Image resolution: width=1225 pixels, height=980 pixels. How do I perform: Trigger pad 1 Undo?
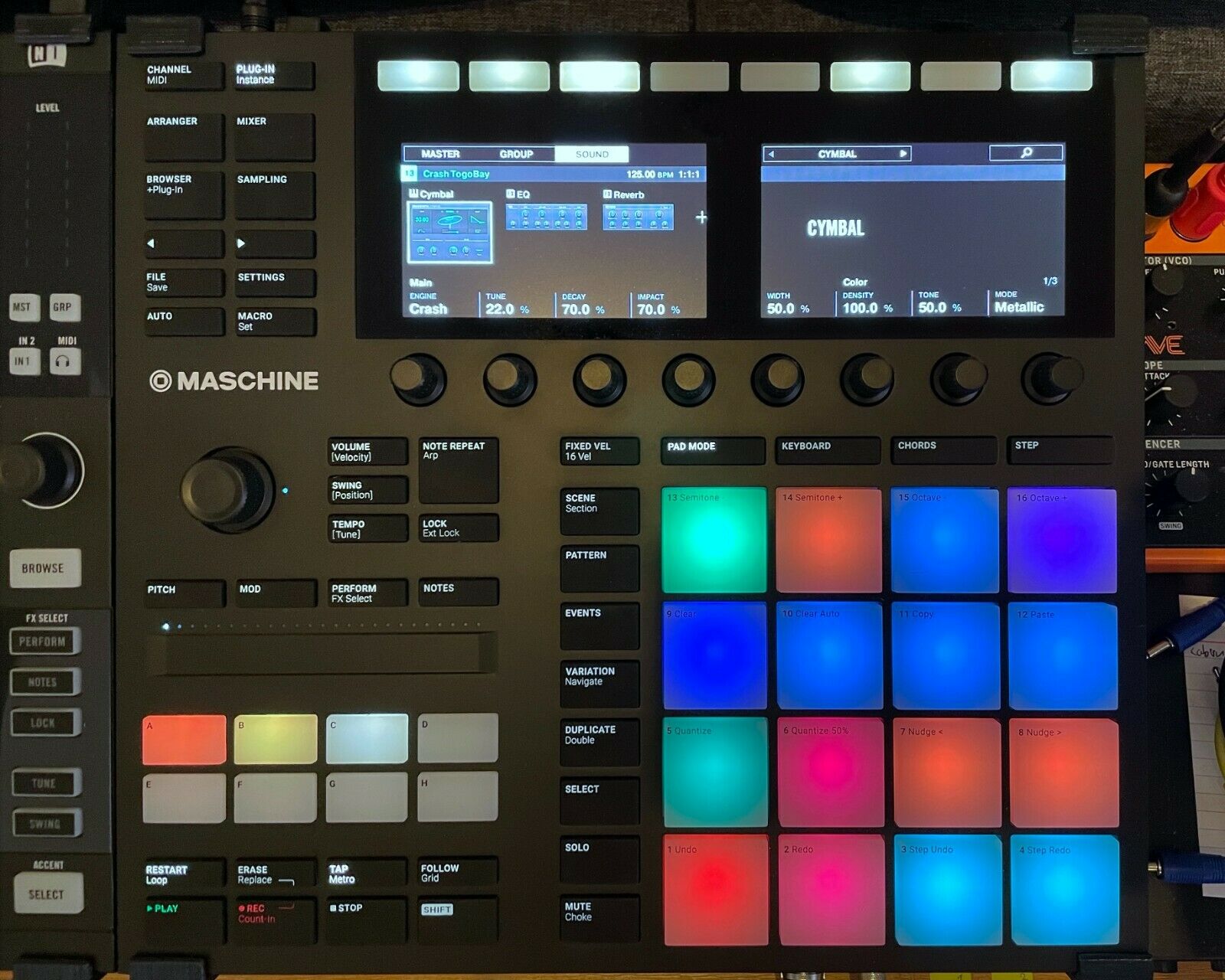pyautogui.click(x=715, y=890)
